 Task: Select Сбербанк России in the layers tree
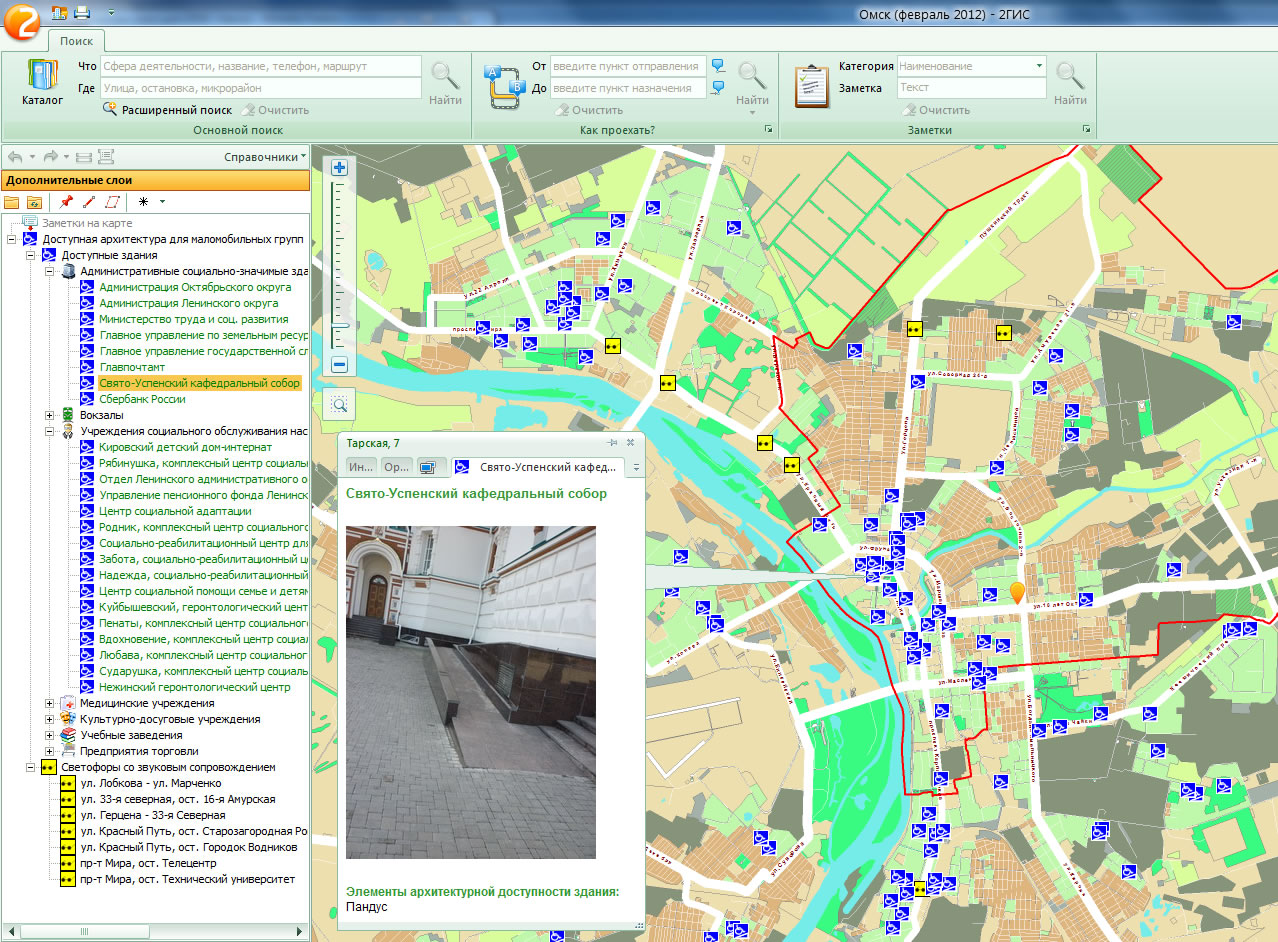coord(142,399)
